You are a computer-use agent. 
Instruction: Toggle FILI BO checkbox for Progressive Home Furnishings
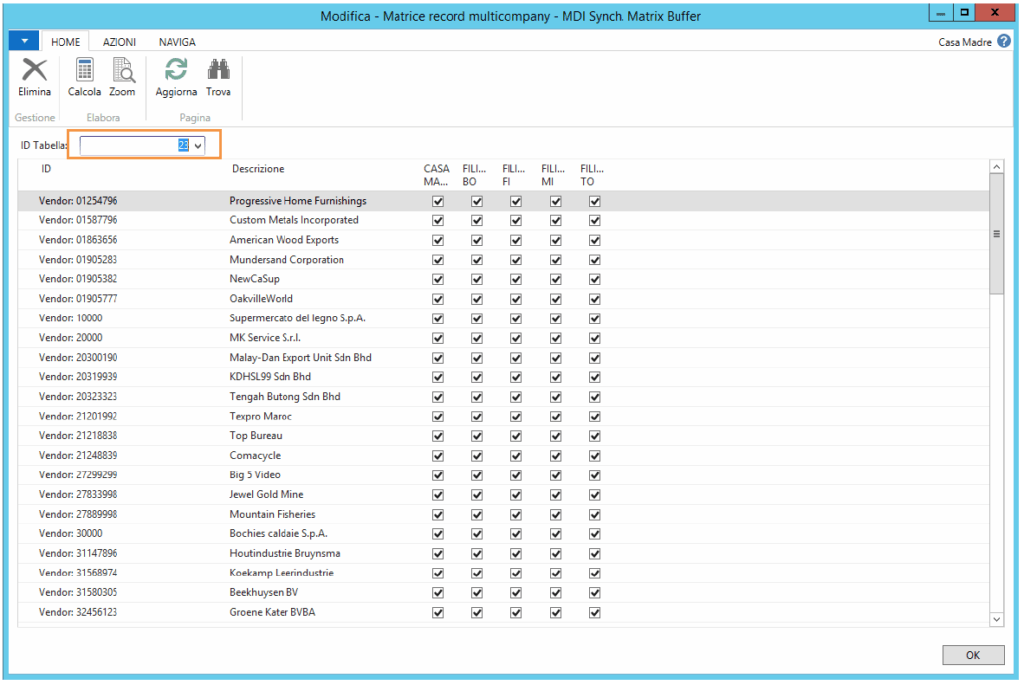(477, 201)
